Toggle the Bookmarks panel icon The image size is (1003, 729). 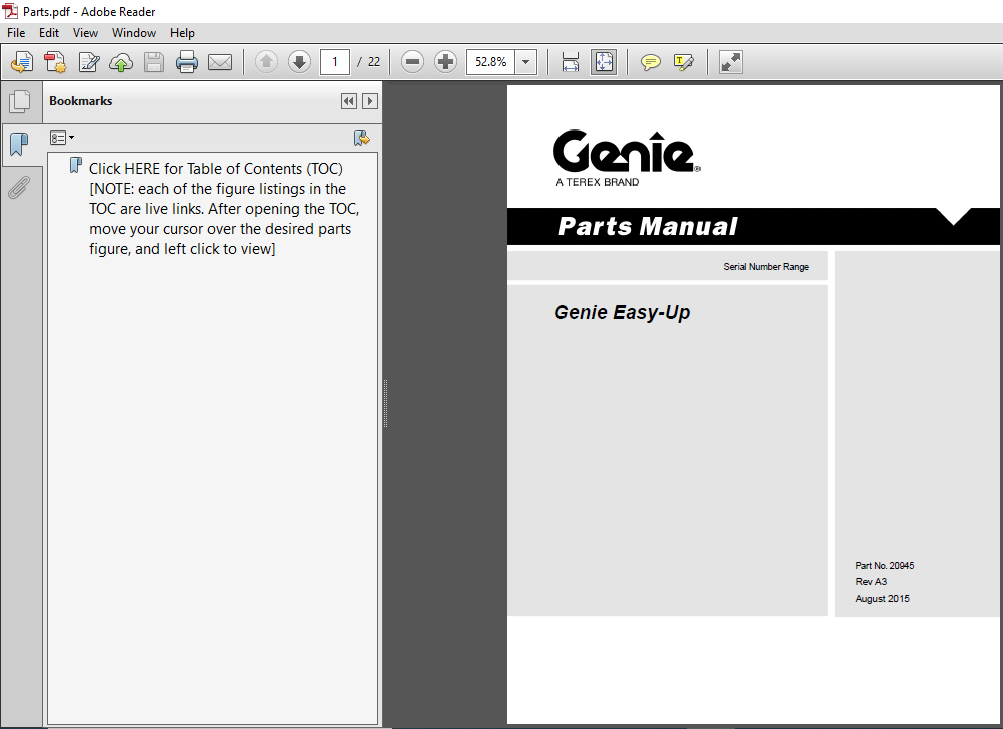[x=20, y=145]
